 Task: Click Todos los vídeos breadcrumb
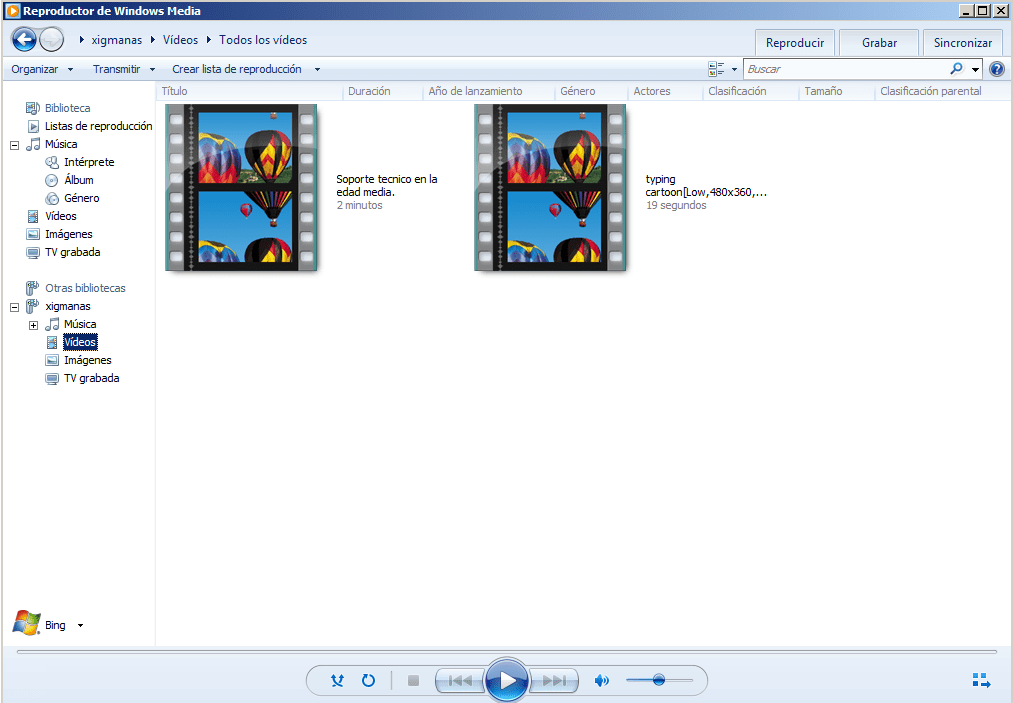[x=263, y=40]
